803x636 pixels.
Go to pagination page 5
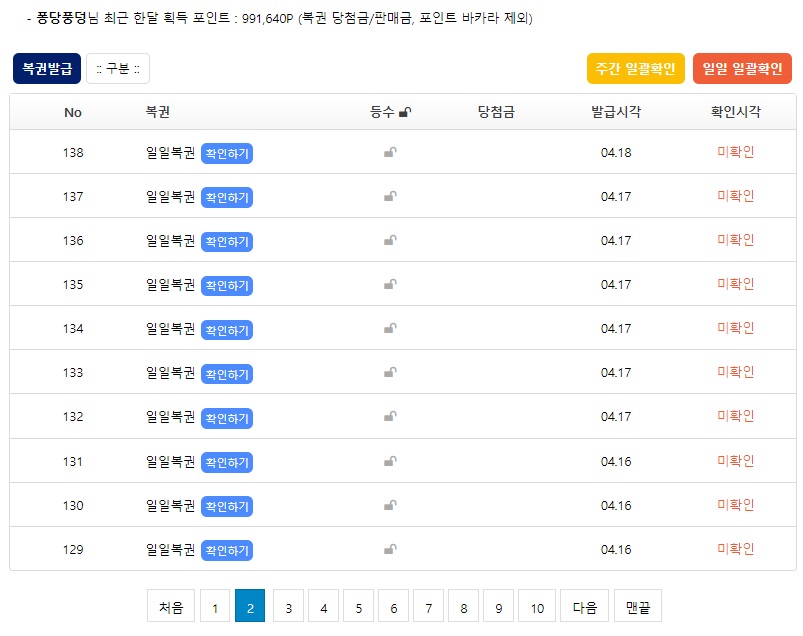[358, 606]
